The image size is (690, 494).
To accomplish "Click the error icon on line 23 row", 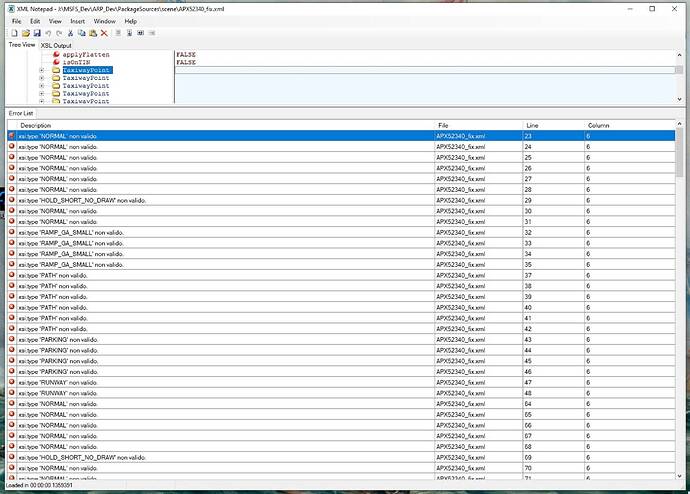I will click(12, 135).
